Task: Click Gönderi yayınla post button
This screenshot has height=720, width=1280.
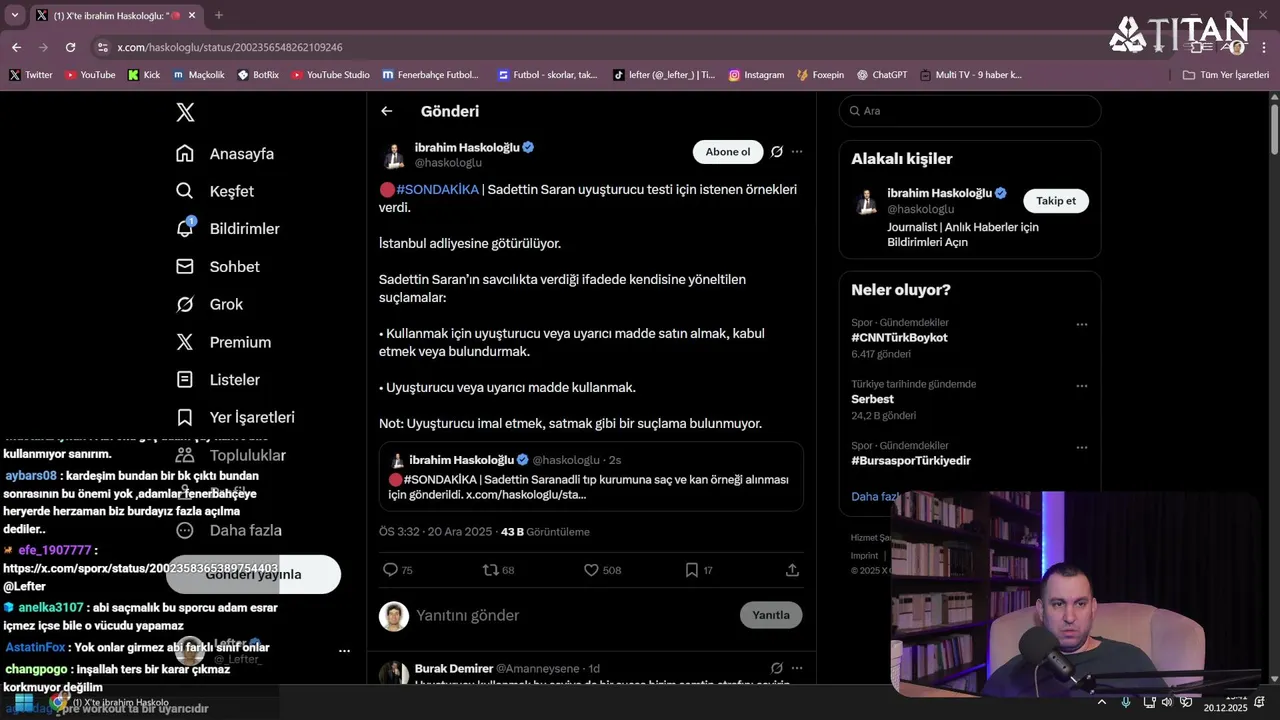Action: point(253,575)
